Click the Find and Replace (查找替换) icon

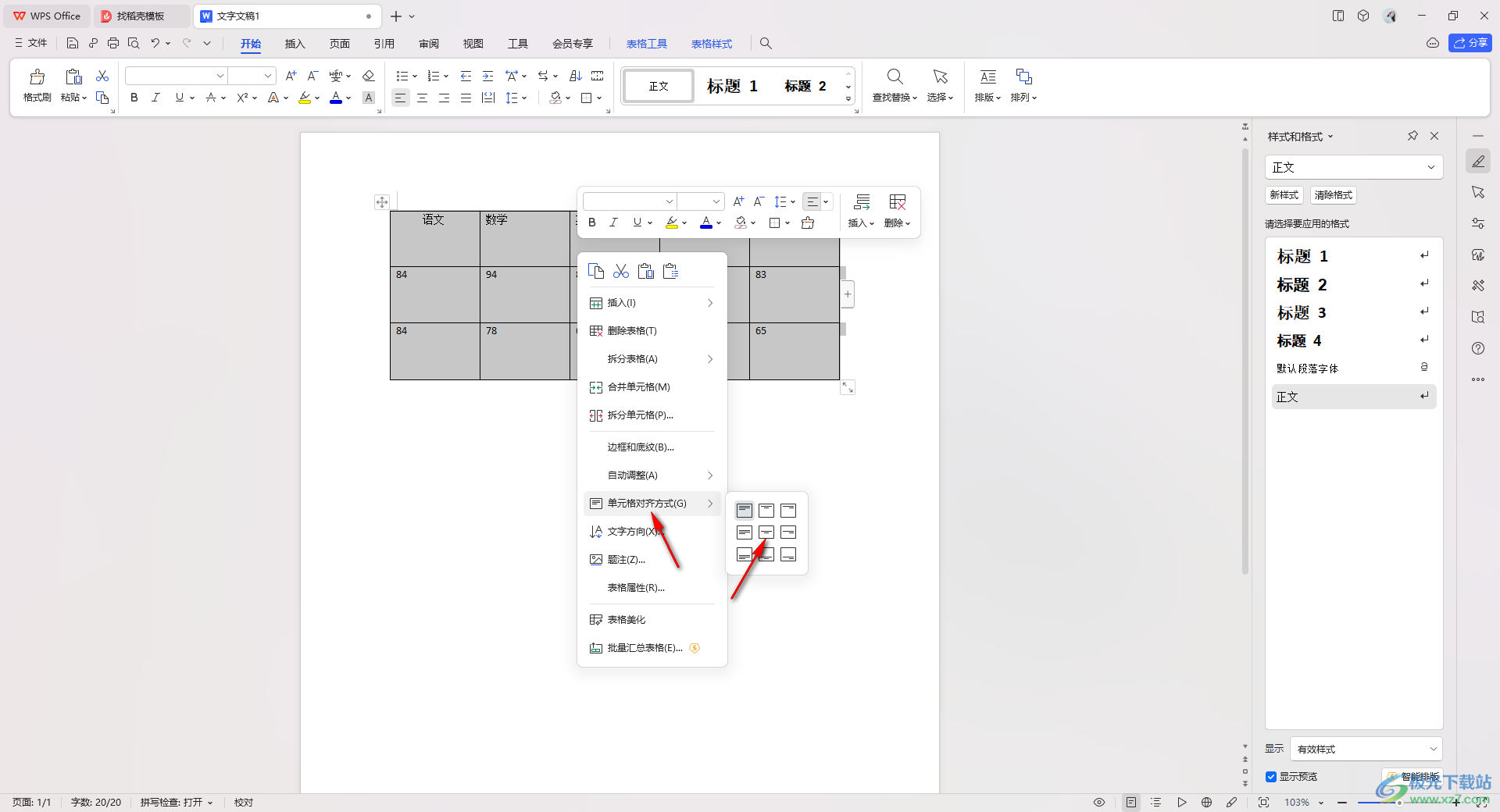click(x=895, y=77)
